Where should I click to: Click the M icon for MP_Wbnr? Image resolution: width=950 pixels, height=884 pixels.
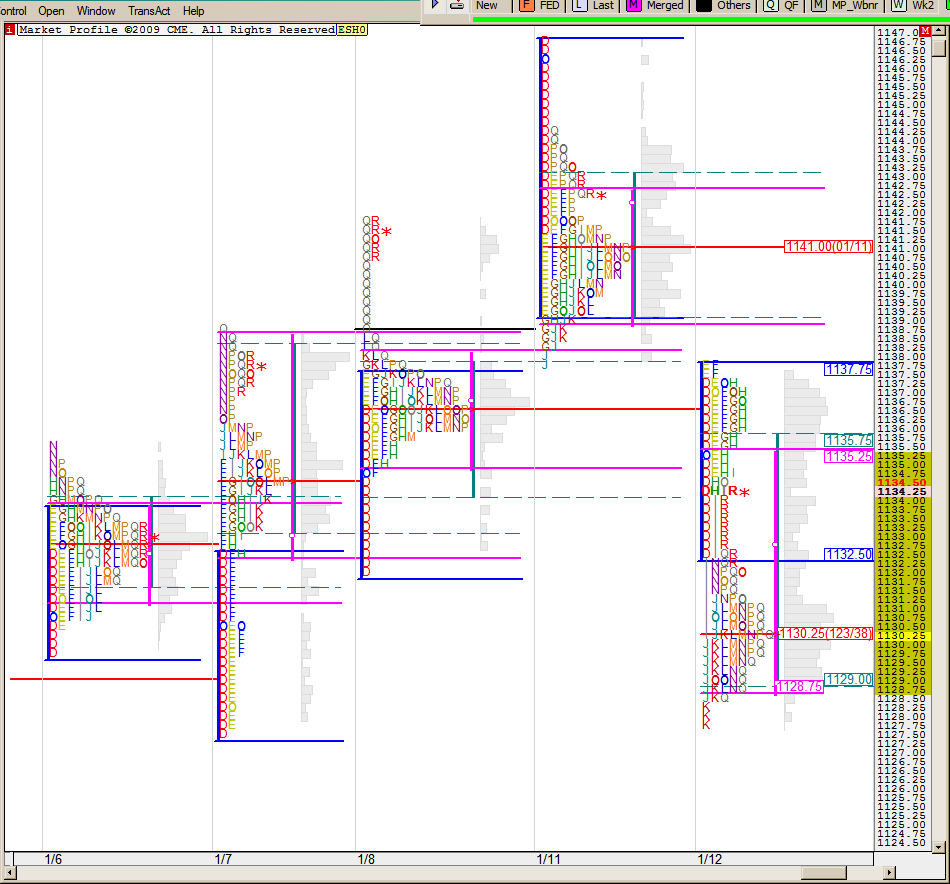click(x=818, y=5)
